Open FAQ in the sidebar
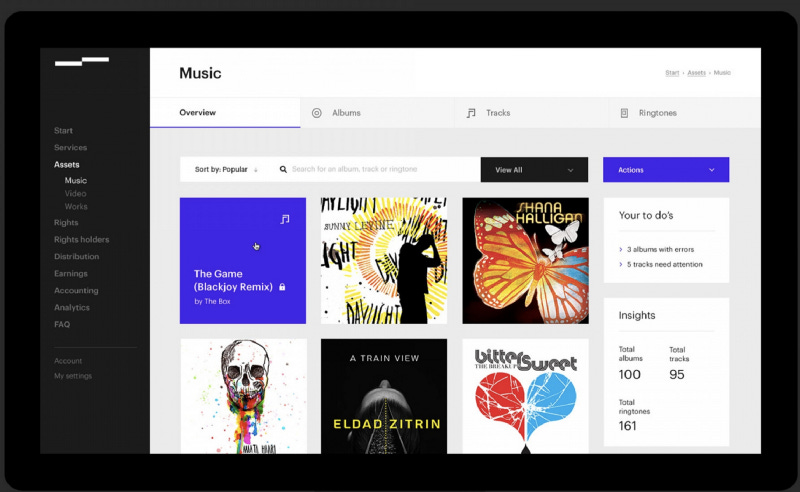The width and height of the screenshot is (800, 492). click(62, 324)
